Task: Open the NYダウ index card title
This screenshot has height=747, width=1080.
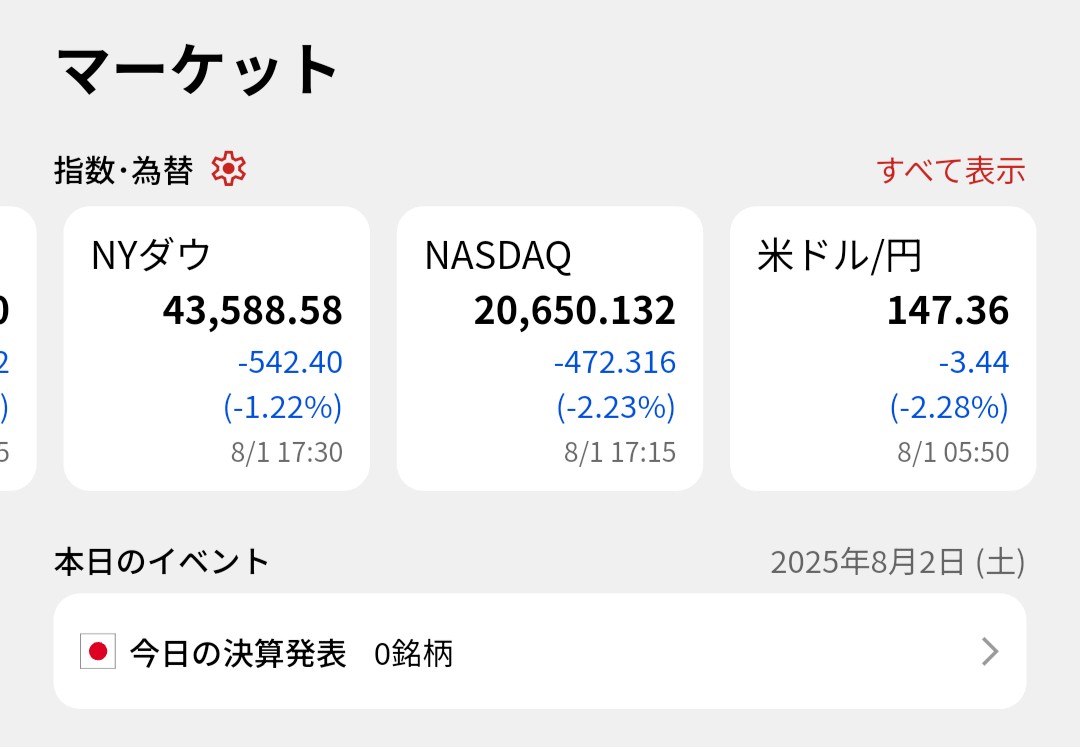Action: pyautogui.click(x=151, y=256)
